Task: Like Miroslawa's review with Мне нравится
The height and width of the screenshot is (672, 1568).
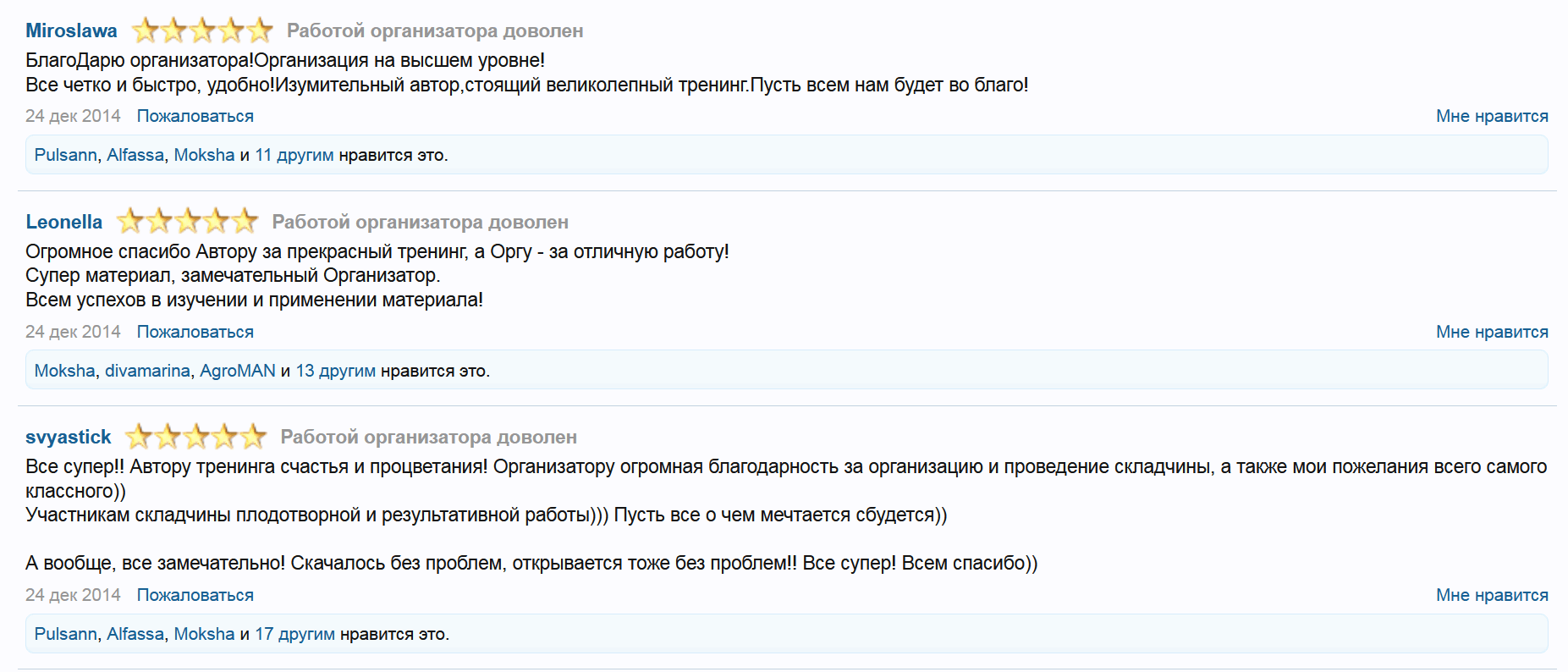Action: point(1491,116)
